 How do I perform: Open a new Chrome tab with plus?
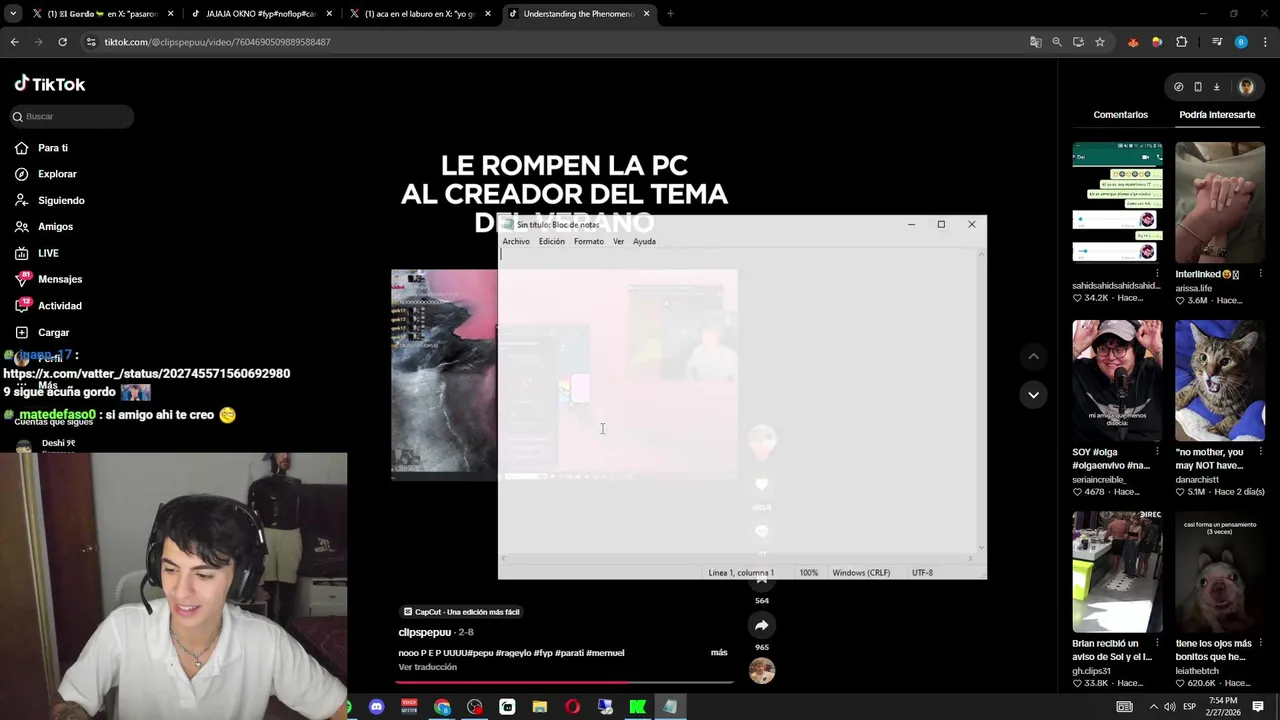[670, 14]
